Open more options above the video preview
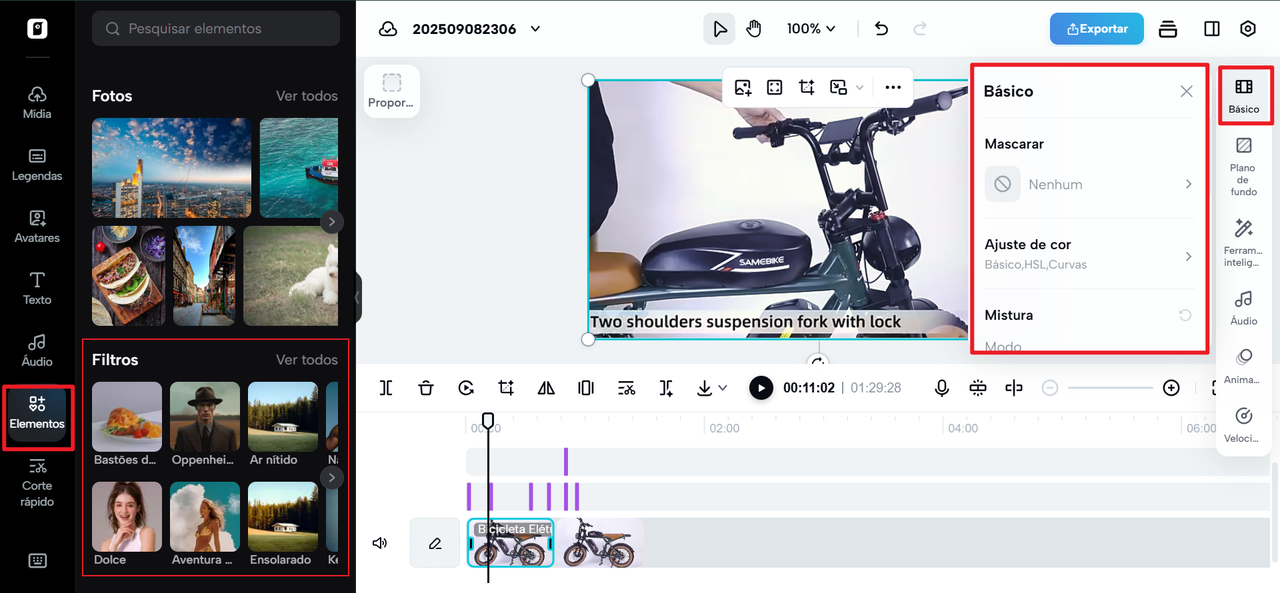Screen dimensions: 1280x593 893,88
